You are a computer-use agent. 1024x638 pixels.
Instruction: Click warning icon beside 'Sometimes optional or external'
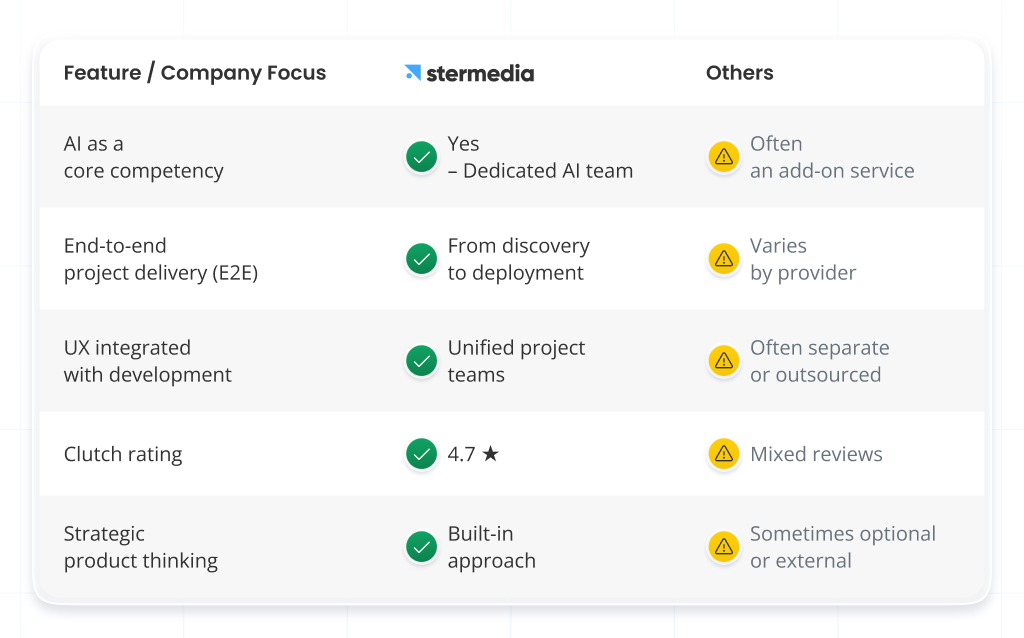point(724,547)
